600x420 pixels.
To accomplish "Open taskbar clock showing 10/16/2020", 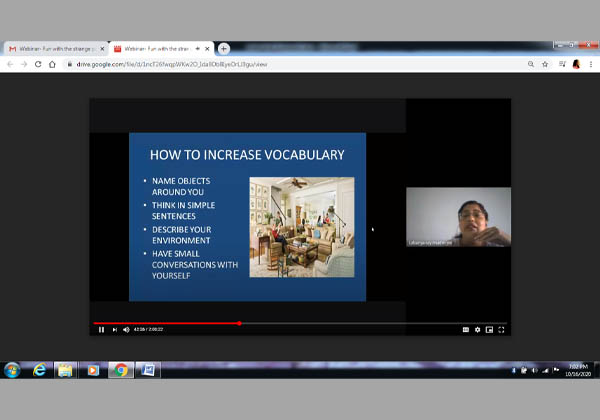I will [577, 370].
